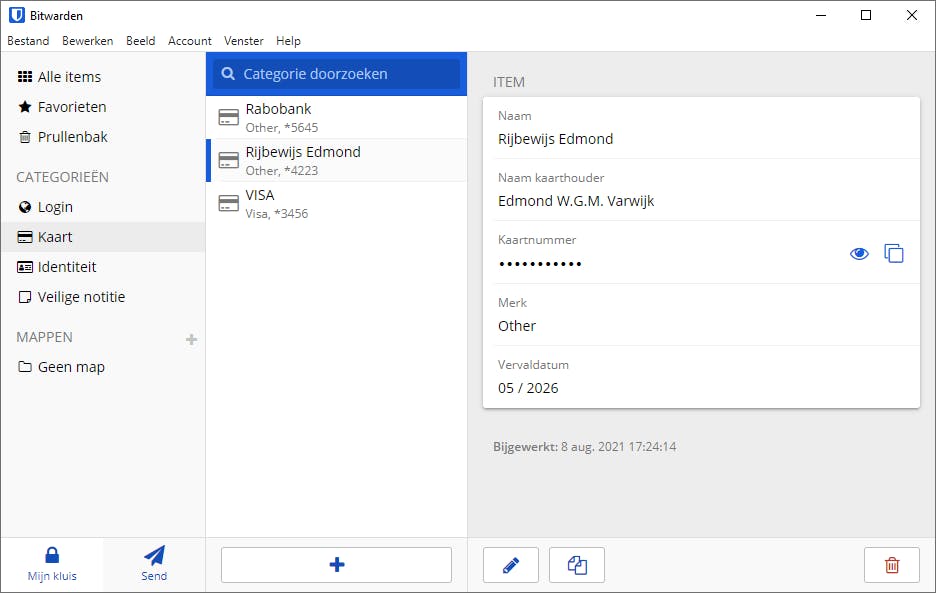
Task: Select the Rabobank card entry
Action: [x=336, y=117]
